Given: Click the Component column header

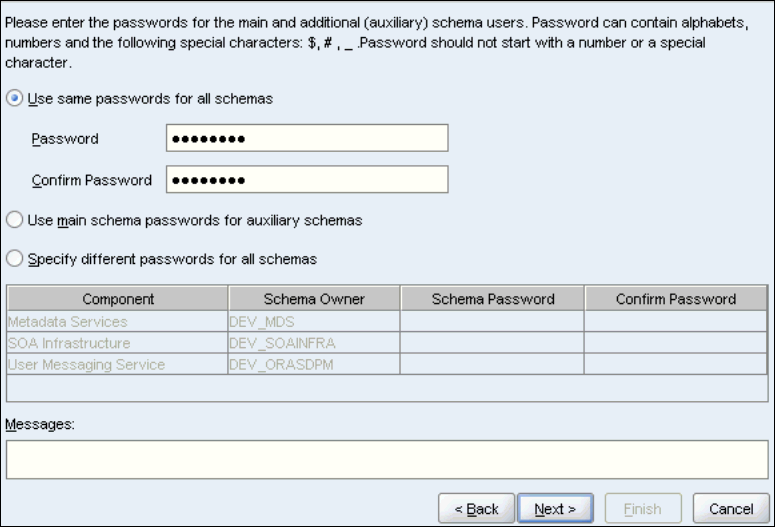Looking at the screenshot, I should (118, 299).
